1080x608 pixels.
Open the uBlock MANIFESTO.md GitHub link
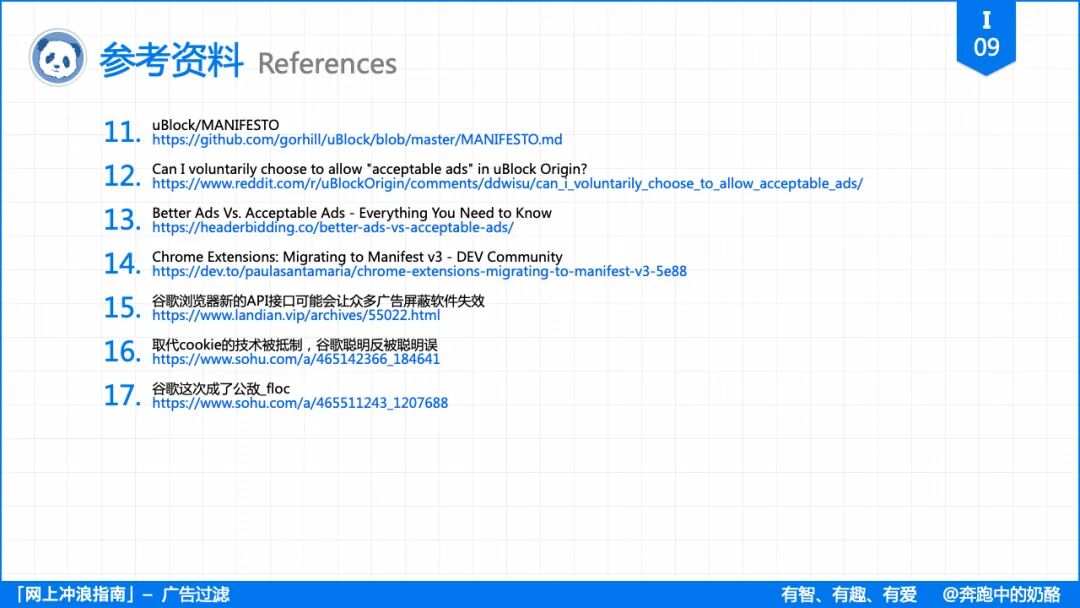coord(357,140)
